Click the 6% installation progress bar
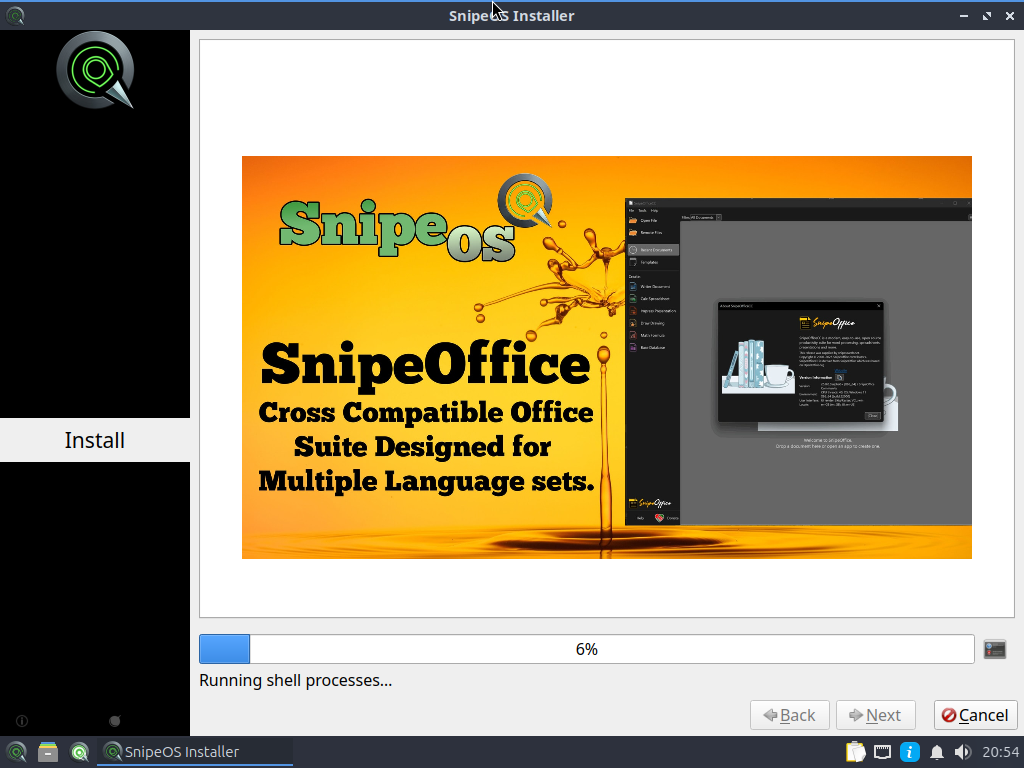The height and width of the screenshot is (768, 1024). coord(586,649)
